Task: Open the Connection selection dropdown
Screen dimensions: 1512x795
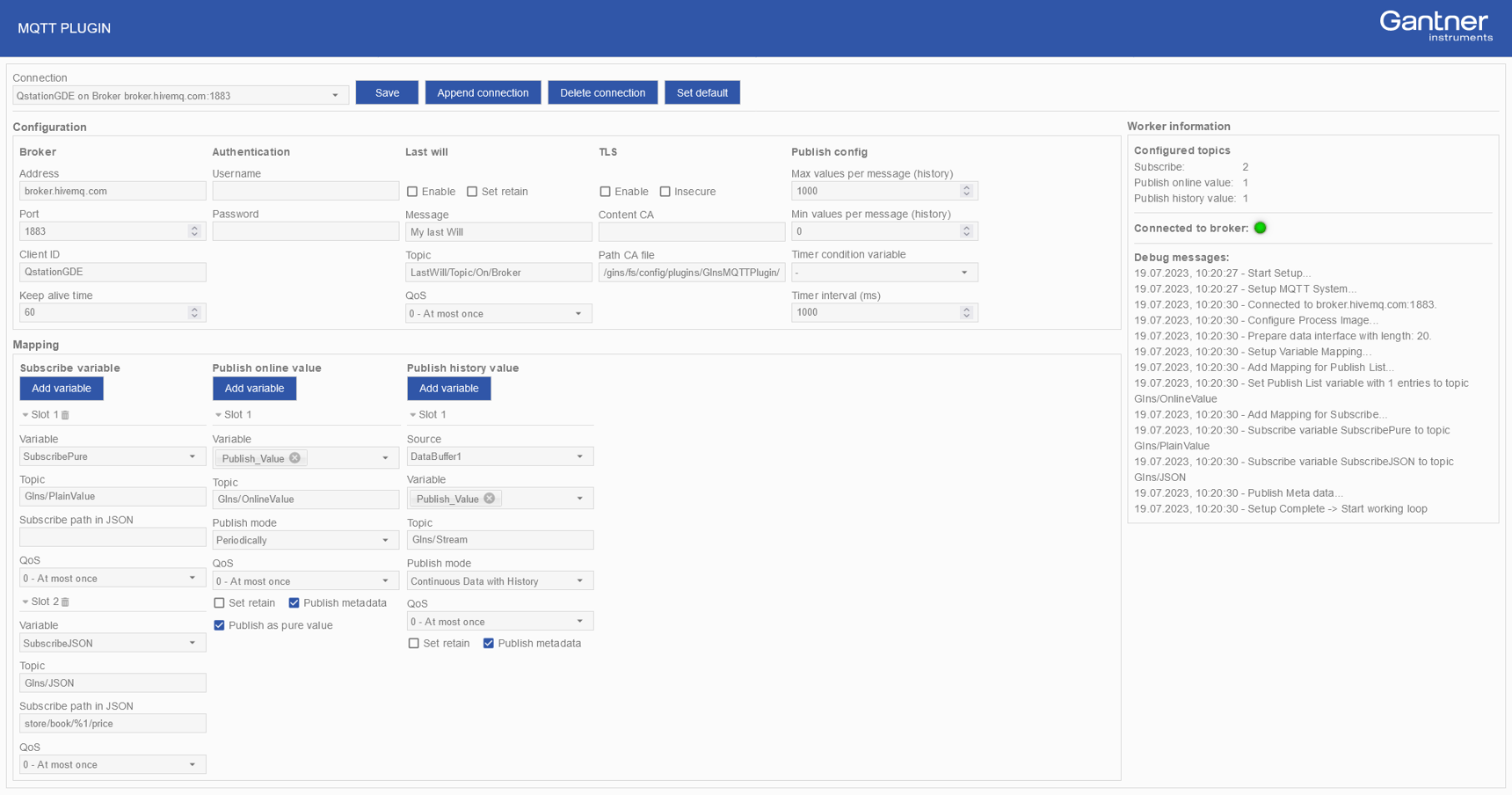Action: [336, 95]
